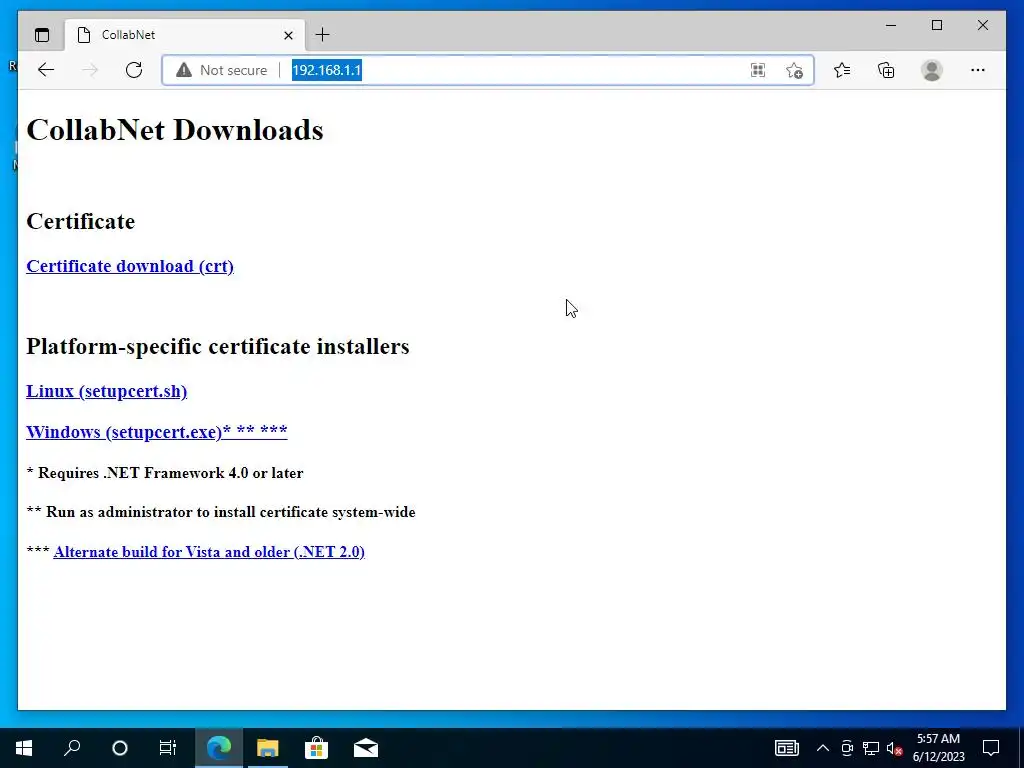This screenshot has height=768, width=1024.
Task: Show hidden system tray icons
Action: click(x=823, y=748)
